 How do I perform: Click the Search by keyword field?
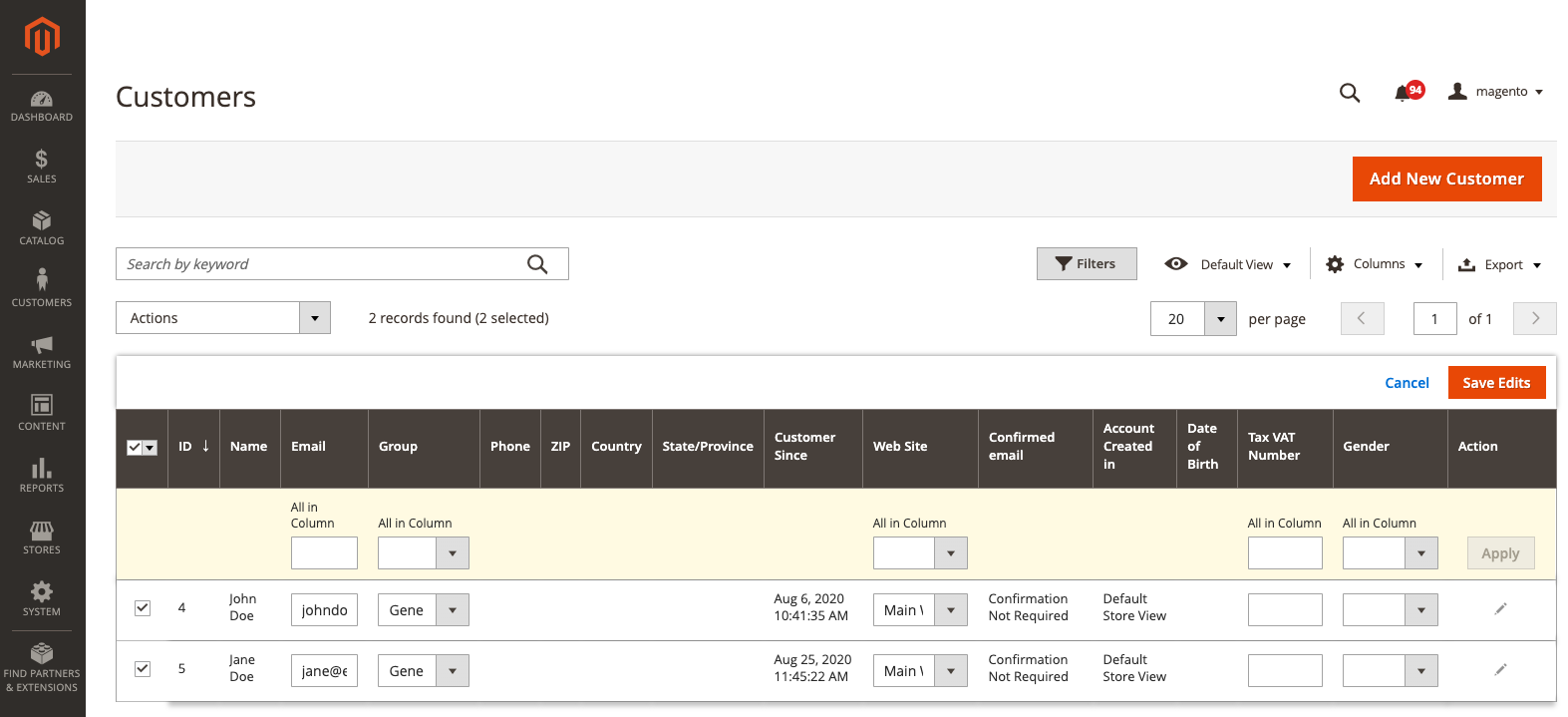pyautogui.click(x=324, y=264)
